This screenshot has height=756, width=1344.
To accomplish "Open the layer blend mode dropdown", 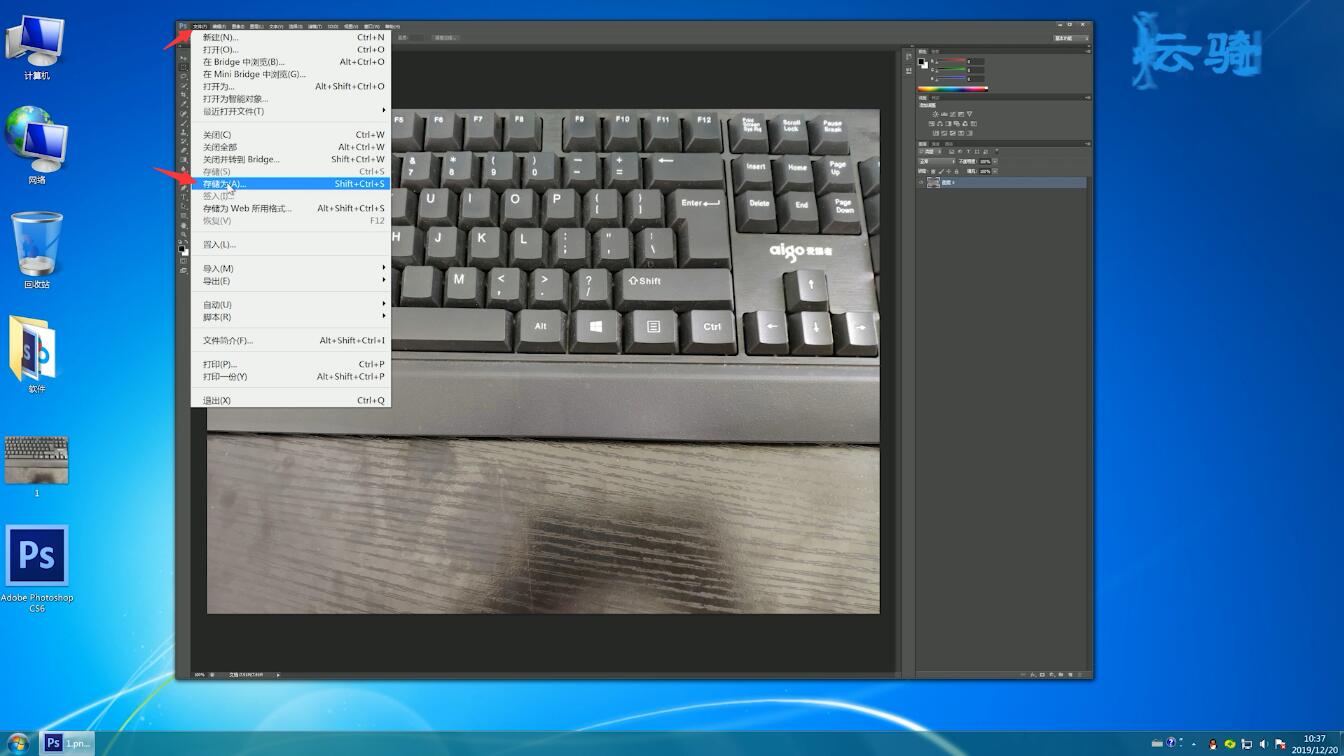I will (937, 161).
